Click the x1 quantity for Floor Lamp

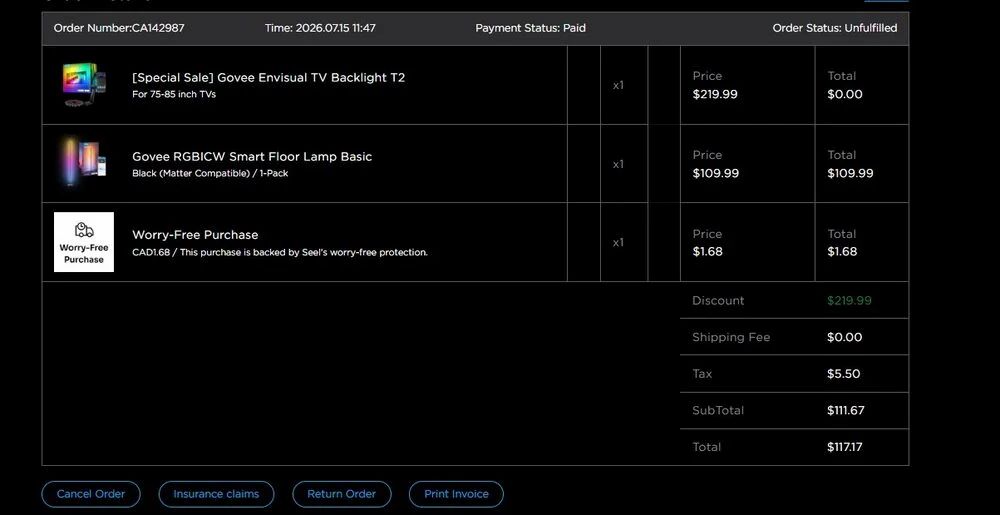pos(618,164)
